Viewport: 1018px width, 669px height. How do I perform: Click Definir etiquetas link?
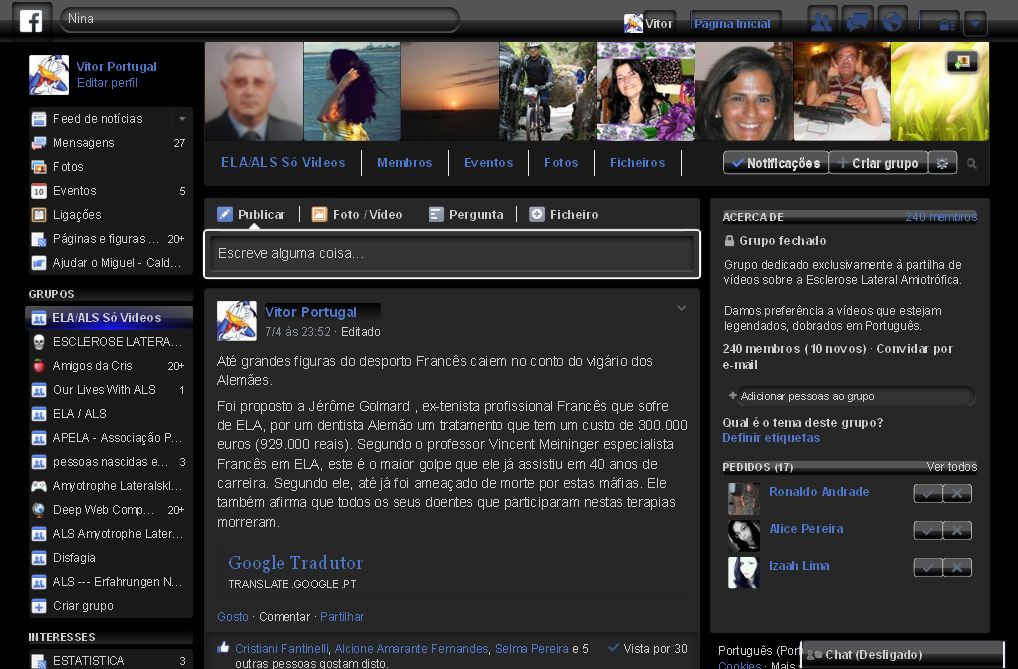771,438
